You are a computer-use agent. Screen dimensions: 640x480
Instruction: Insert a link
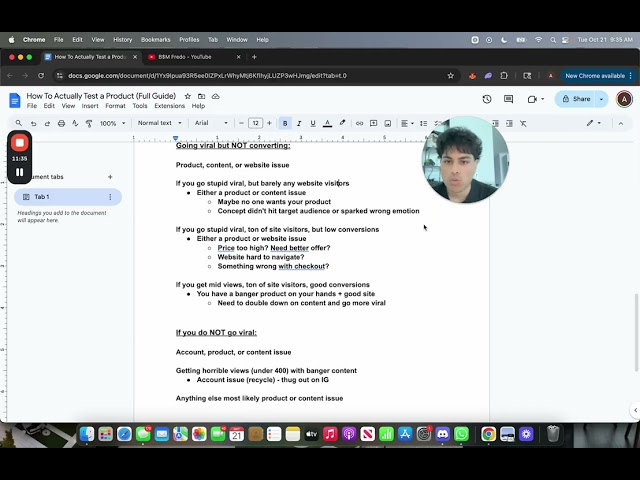[x=359, y=123]
